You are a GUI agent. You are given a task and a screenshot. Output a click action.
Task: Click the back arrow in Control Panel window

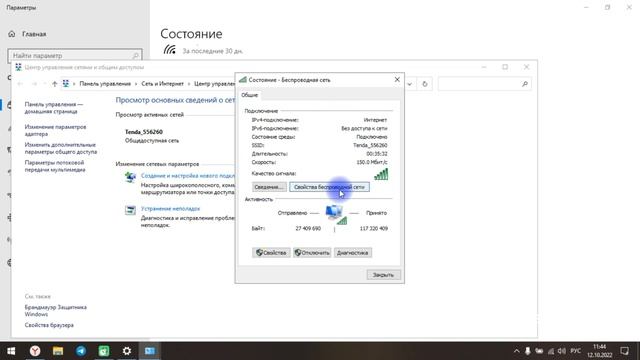[x=20, y=84]
